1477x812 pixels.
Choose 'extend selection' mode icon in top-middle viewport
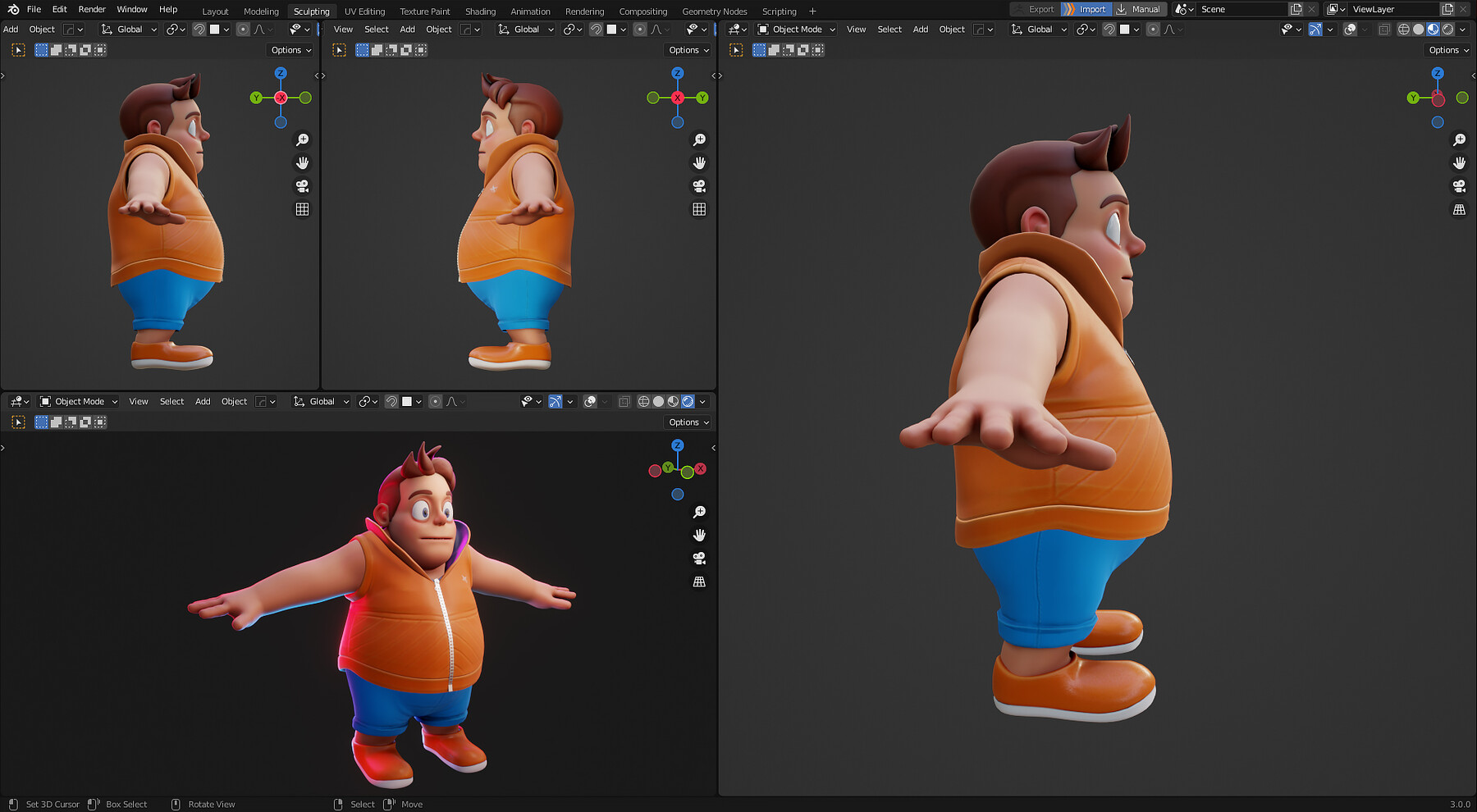pos(377,50)
